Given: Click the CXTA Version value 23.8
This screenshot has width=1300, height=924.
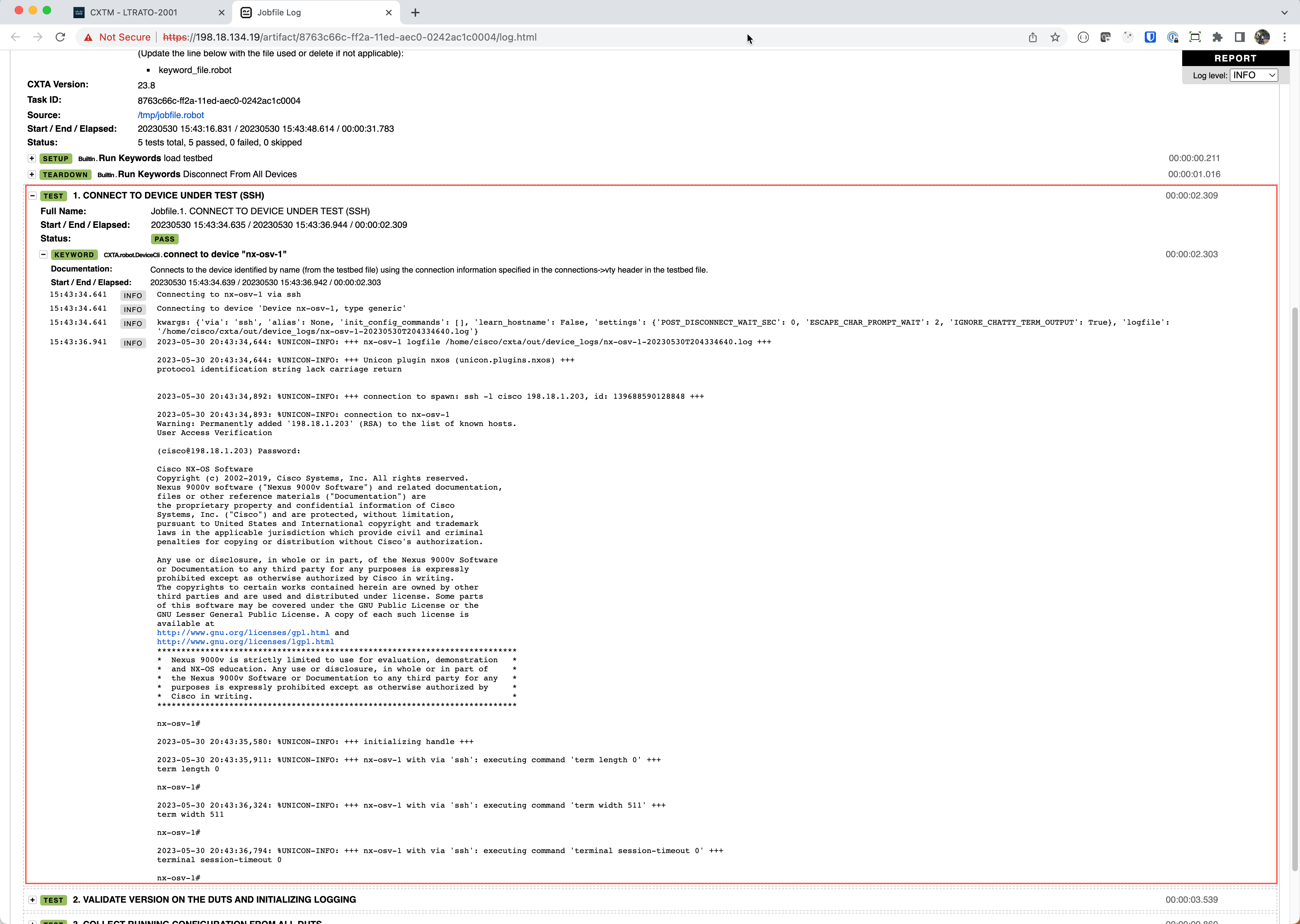Looking at the screenshot, I should 146,85.
